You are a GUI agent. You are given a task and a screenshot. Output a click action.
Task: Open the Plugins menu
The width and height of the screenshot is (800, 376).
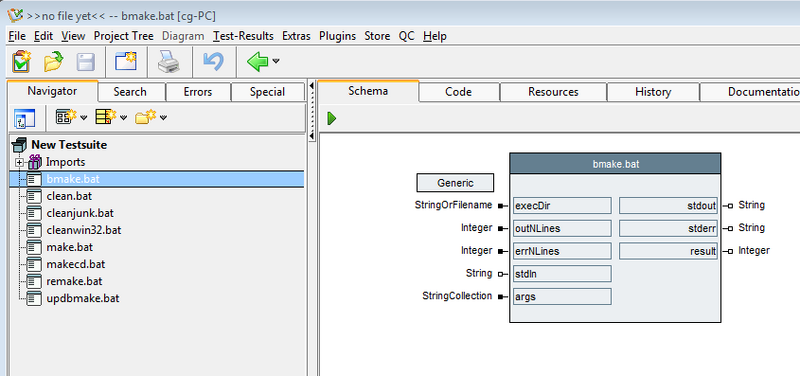[x=337, y=36]
